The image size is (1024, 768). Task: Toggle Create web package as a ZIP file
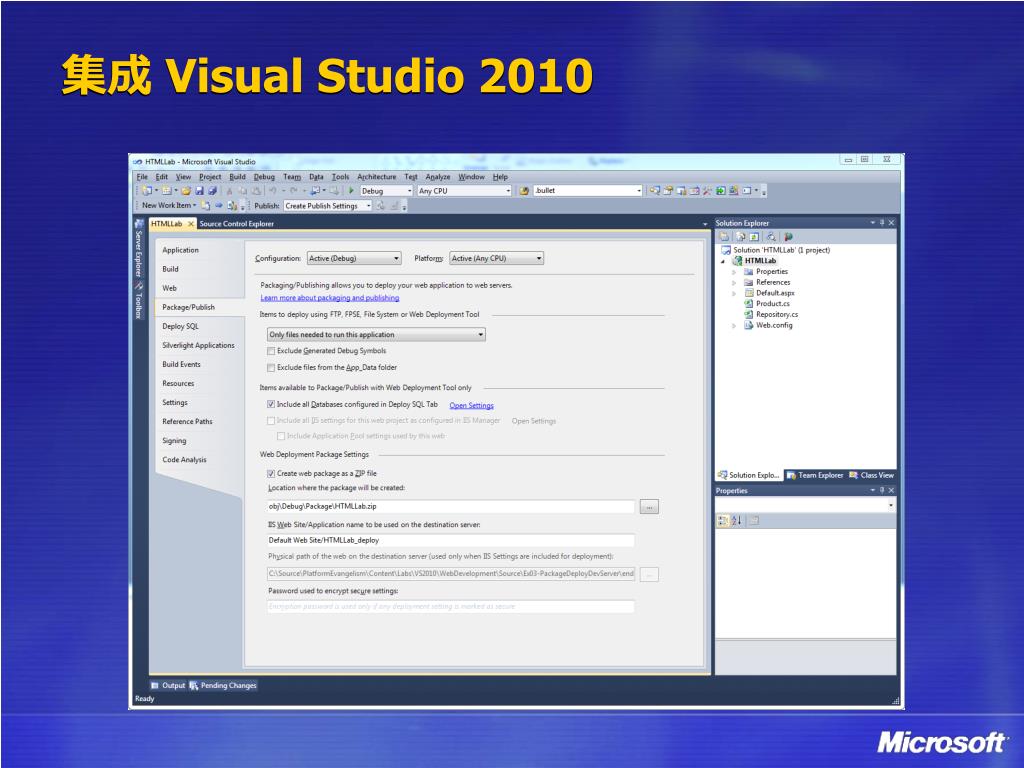pyautogui.click(x=271, y=473)
